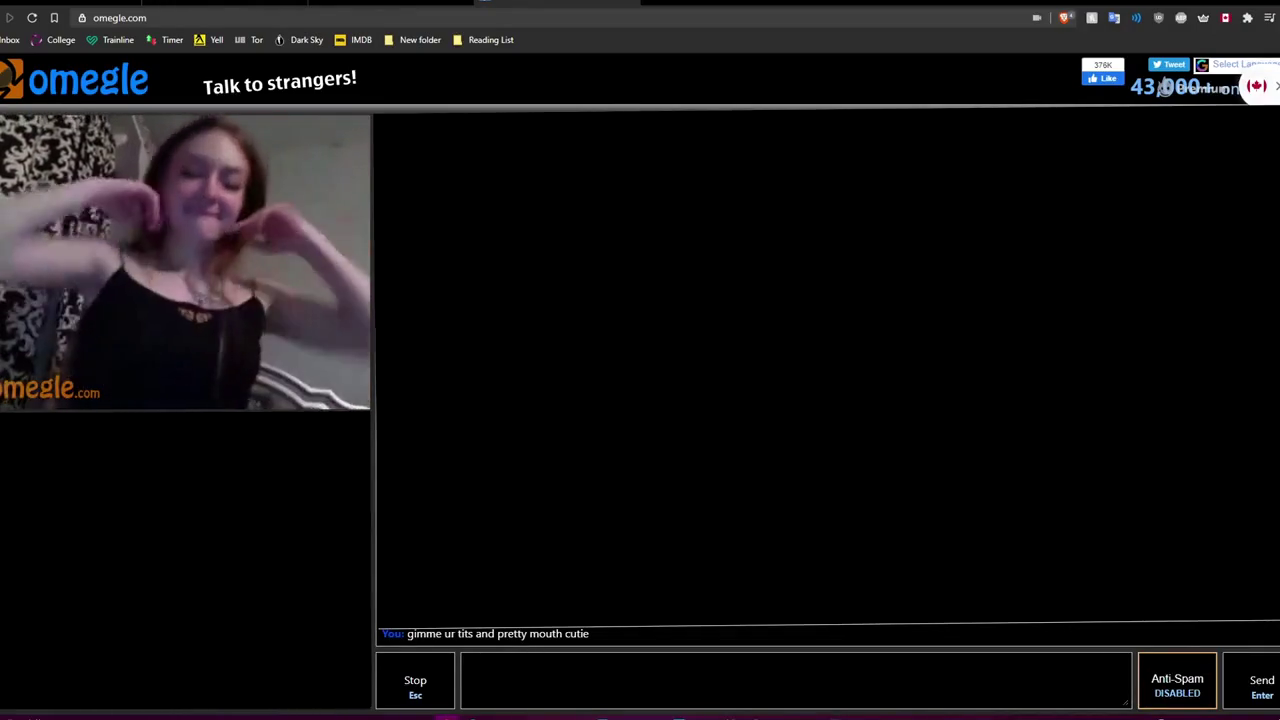Click the chat message input field

coord(795,682)
